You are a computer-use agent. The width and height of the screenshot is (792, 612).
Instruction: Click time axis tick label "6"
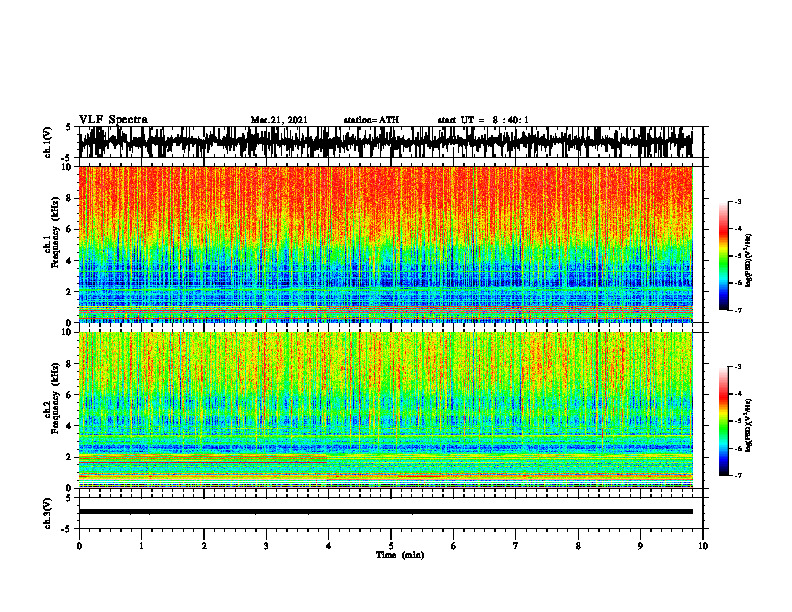454,546
